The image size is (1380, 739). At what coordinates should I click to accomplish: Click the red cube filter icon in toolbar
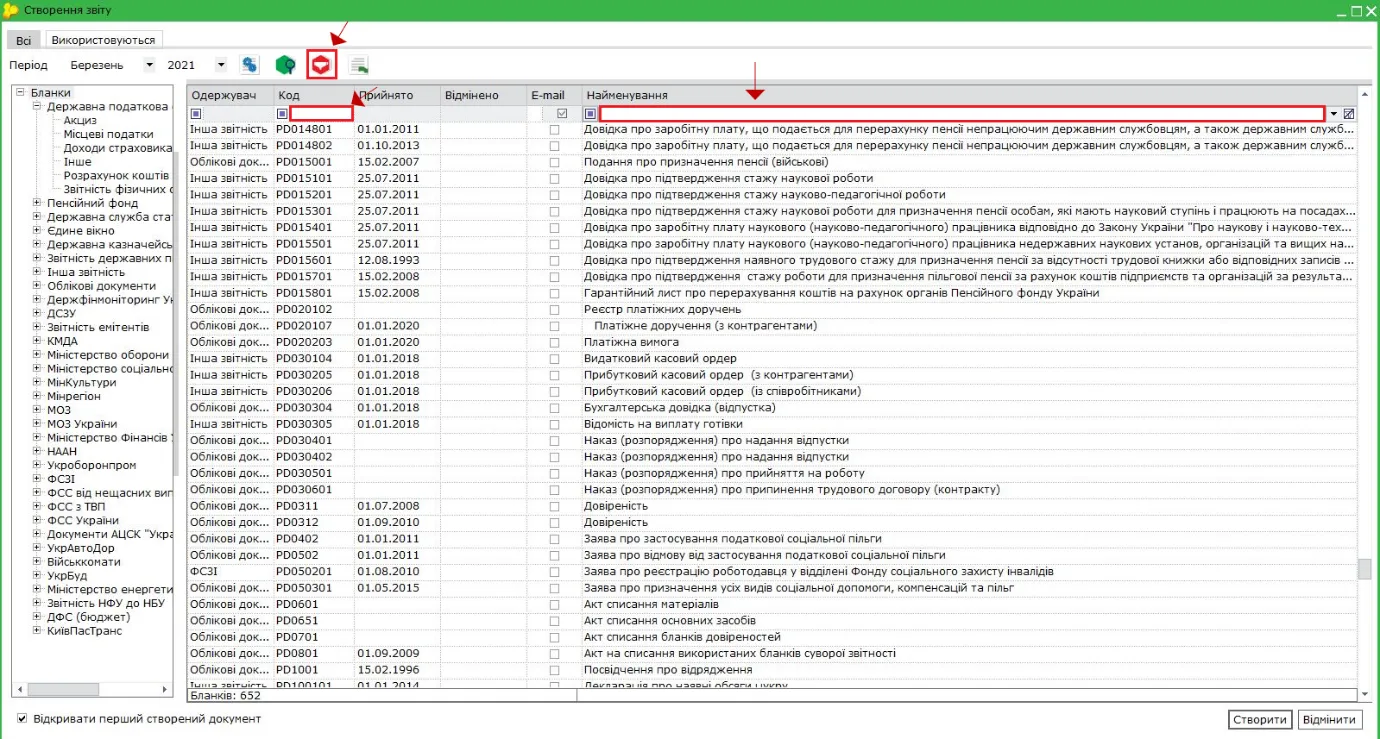[x=321, y=65]
